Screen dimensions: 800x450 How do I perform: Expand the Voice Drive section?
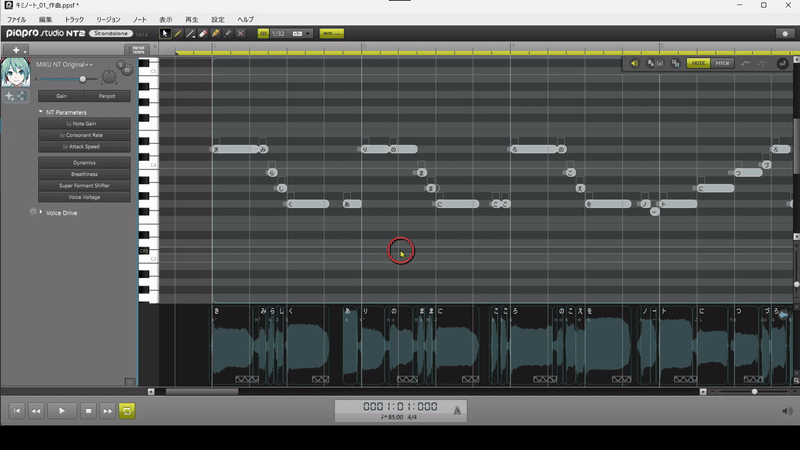tap(41, 212)
